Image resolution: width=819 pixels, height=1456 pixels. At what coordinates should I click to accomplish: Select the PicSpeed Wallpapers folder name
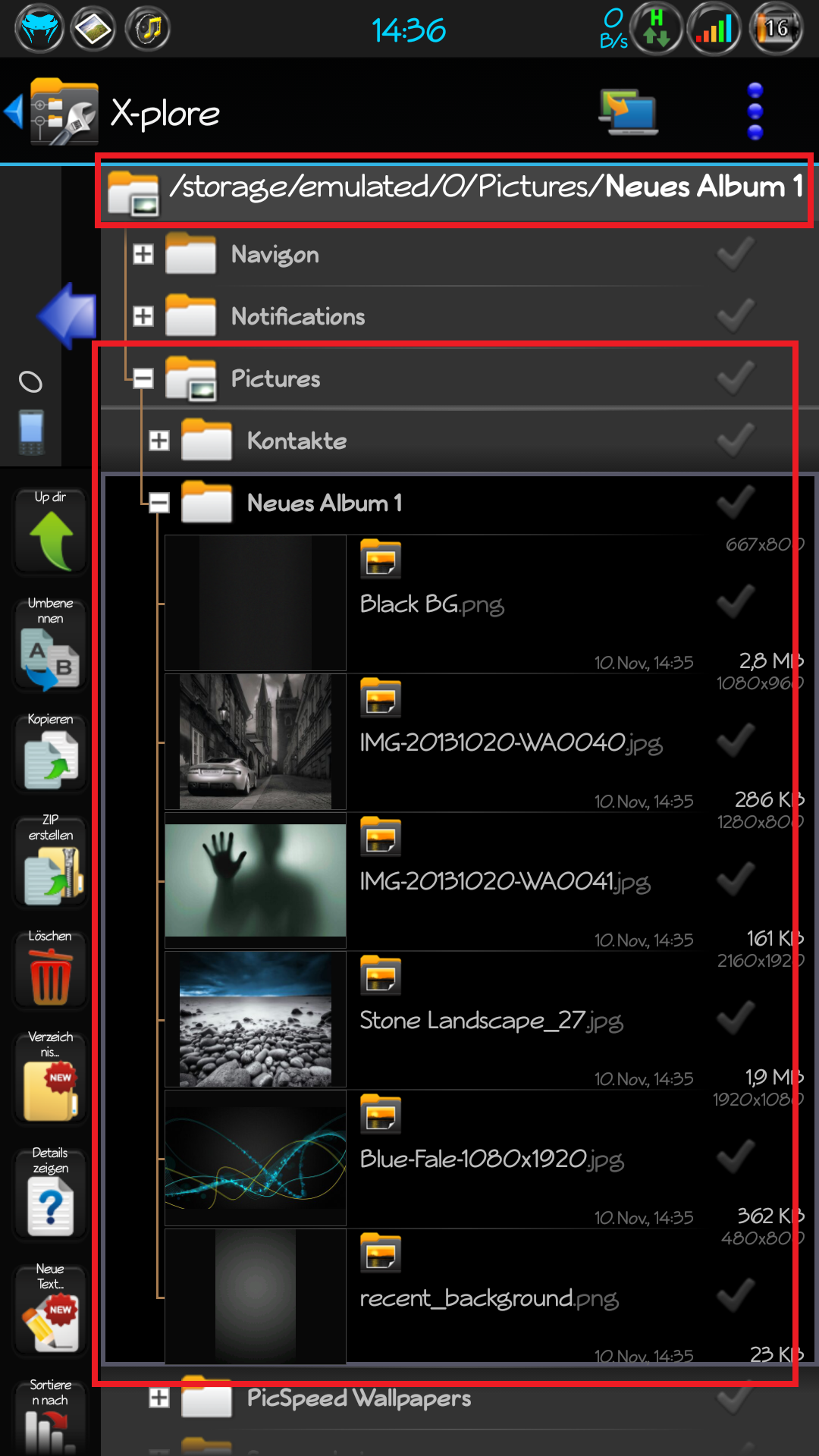[359, 1398]
